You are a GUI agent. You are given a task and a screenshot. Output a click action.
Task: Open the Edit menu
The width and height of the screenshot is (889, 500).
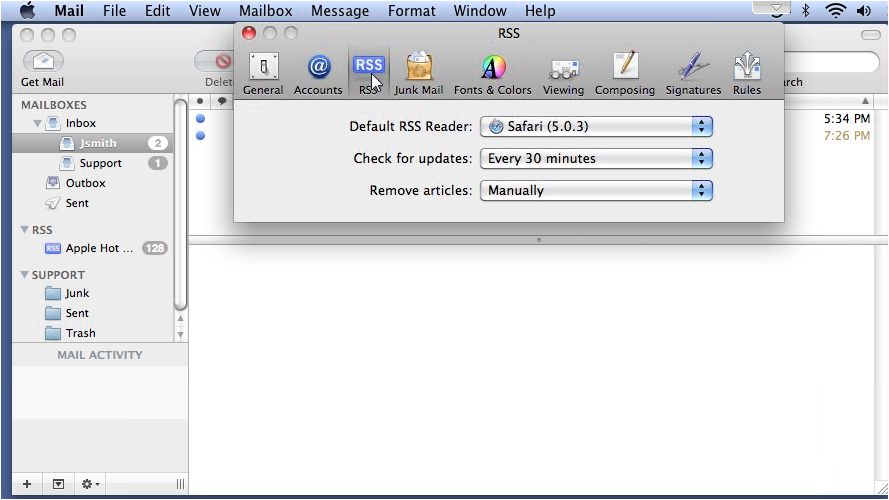pyautogui.click(x=157, y=10)
